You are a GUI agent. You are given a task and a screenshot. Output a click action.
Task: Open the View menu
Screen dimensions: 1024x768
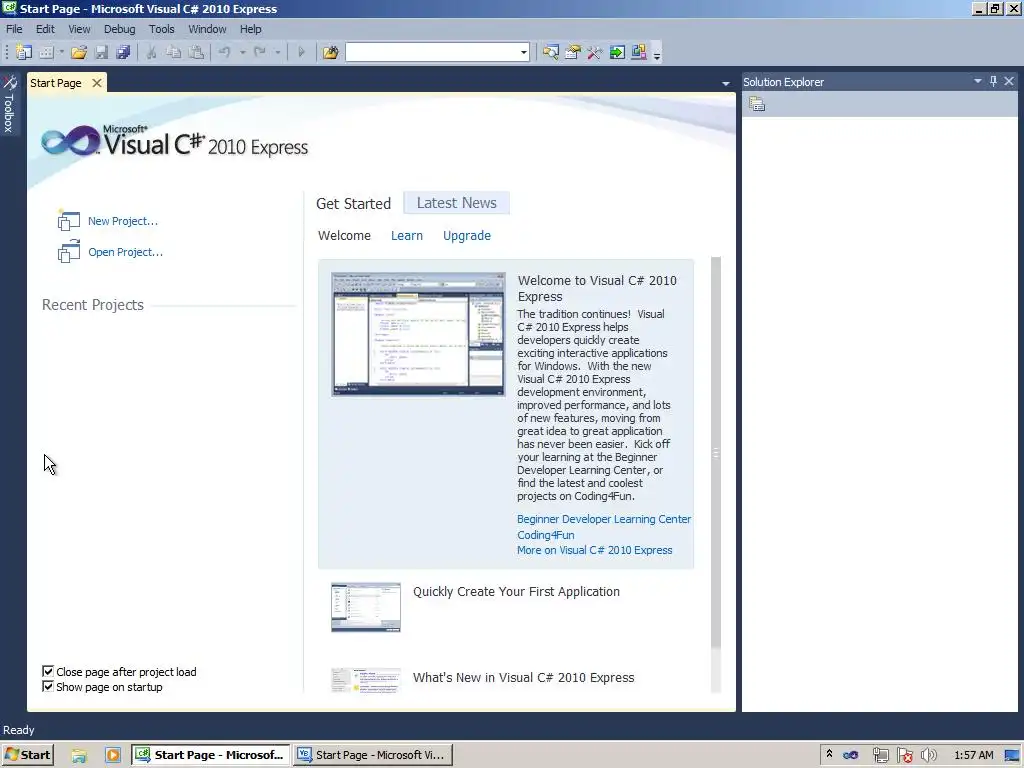pos(79,29)
